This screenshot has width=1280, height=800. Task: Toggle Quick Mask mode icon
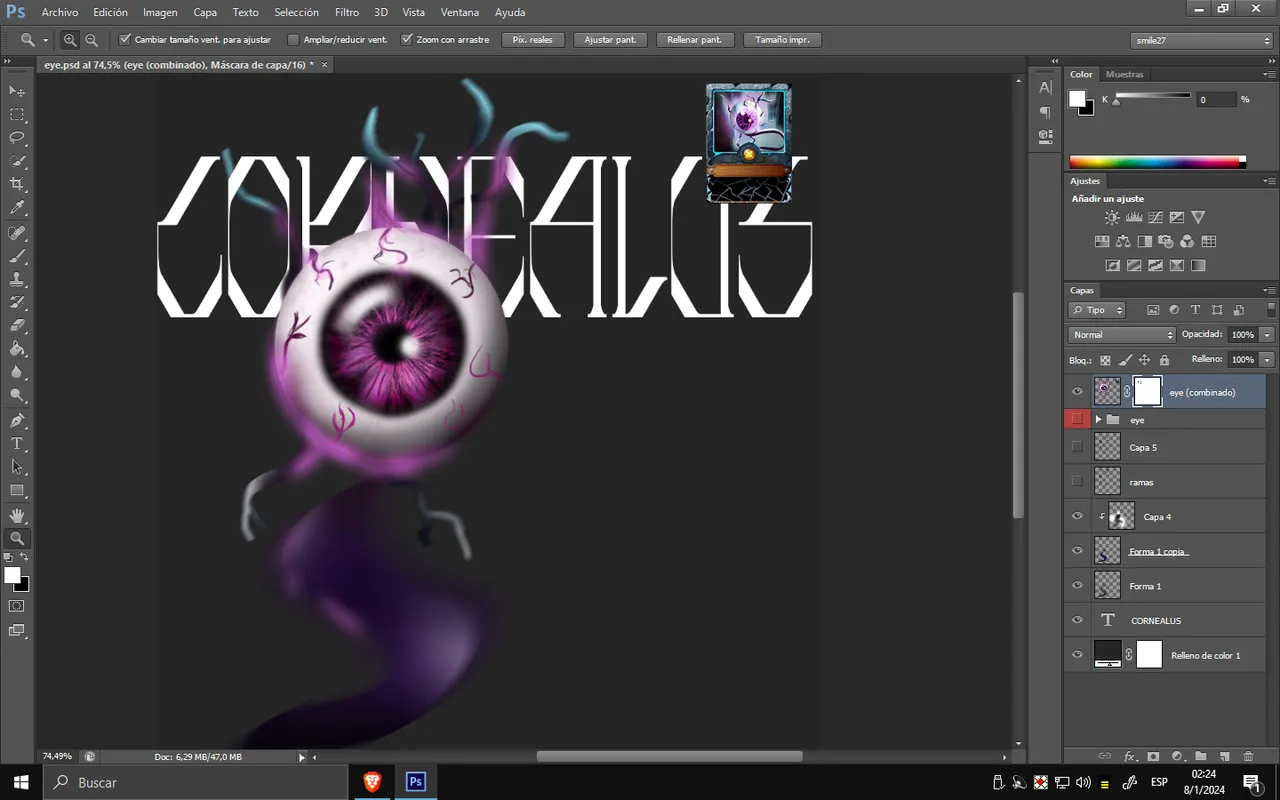17,606
